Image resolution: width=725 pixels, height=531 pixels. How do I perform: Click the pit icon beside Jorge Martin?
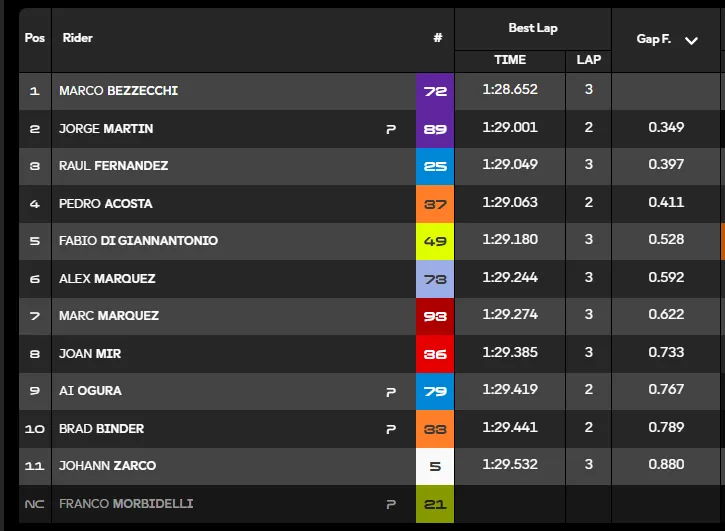pos(391,130)
